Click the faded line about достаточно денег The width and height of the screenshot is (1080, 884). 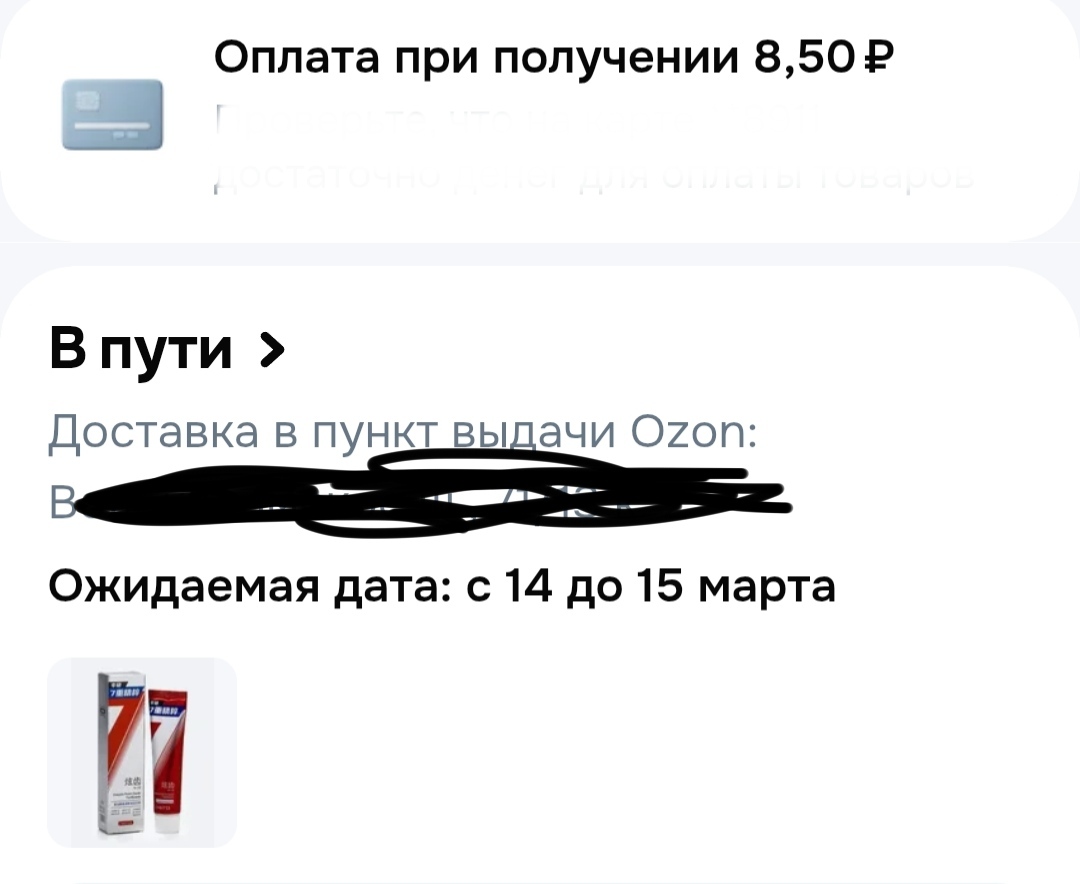point(595,176)
